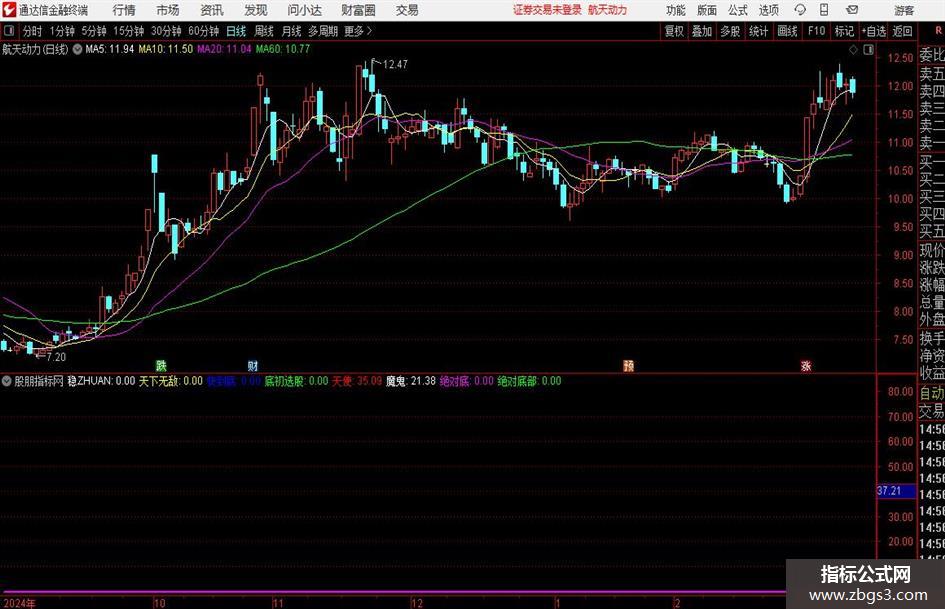945x609 pixels.
Task: Open the 市场 menu
Action: [x=168, y=10]
